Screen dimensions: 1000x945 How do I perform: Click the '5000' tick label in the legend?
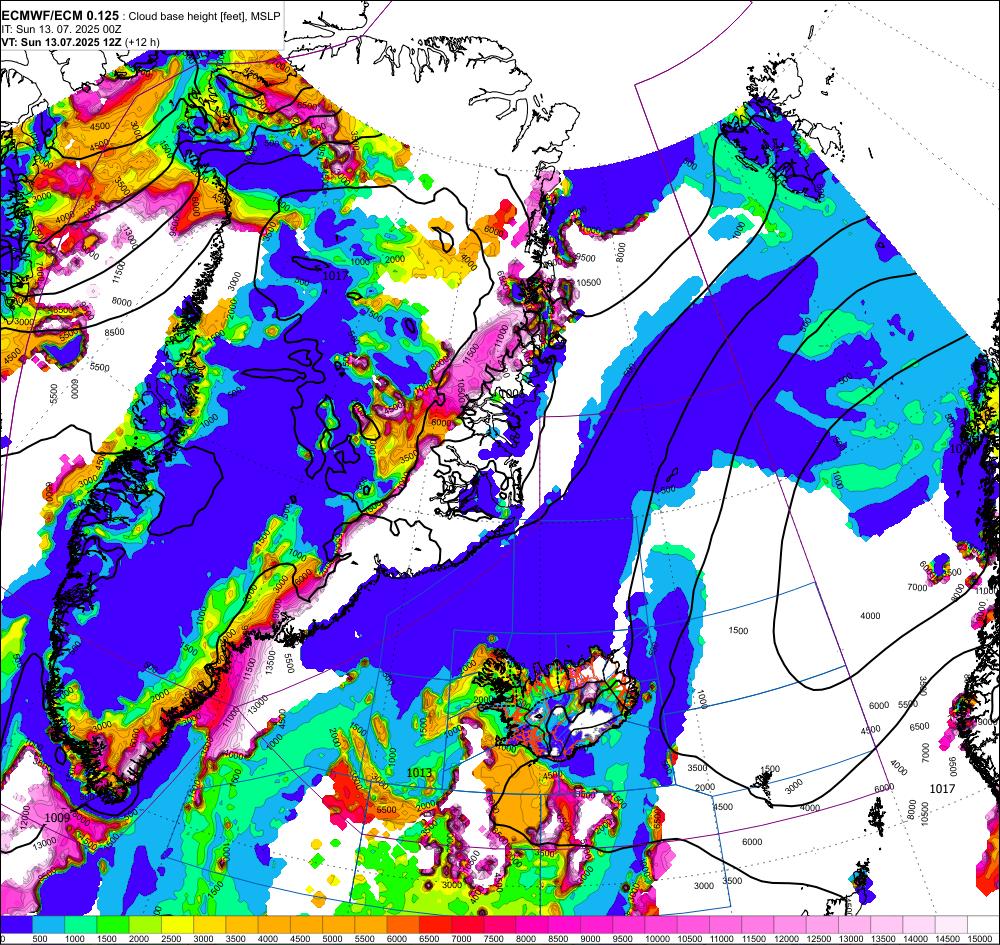[332, 939]
